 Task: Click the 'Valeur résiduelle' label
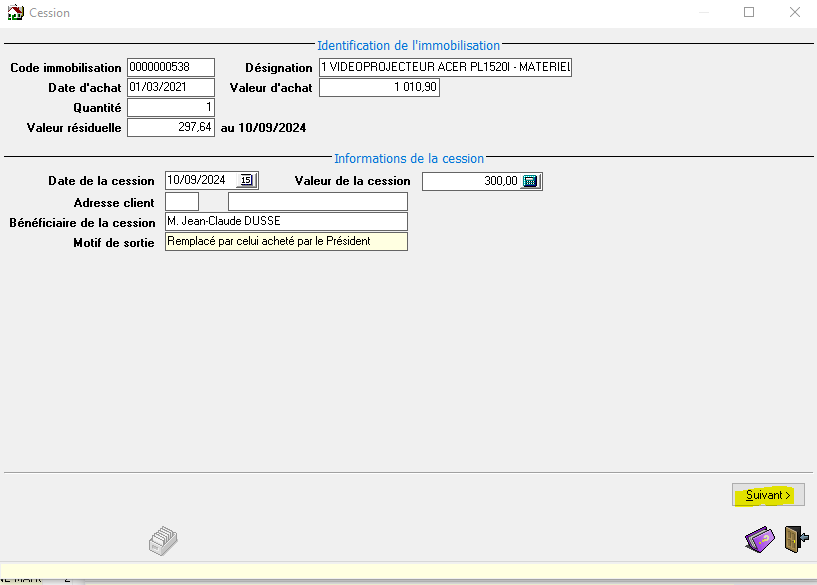point(74,128)
